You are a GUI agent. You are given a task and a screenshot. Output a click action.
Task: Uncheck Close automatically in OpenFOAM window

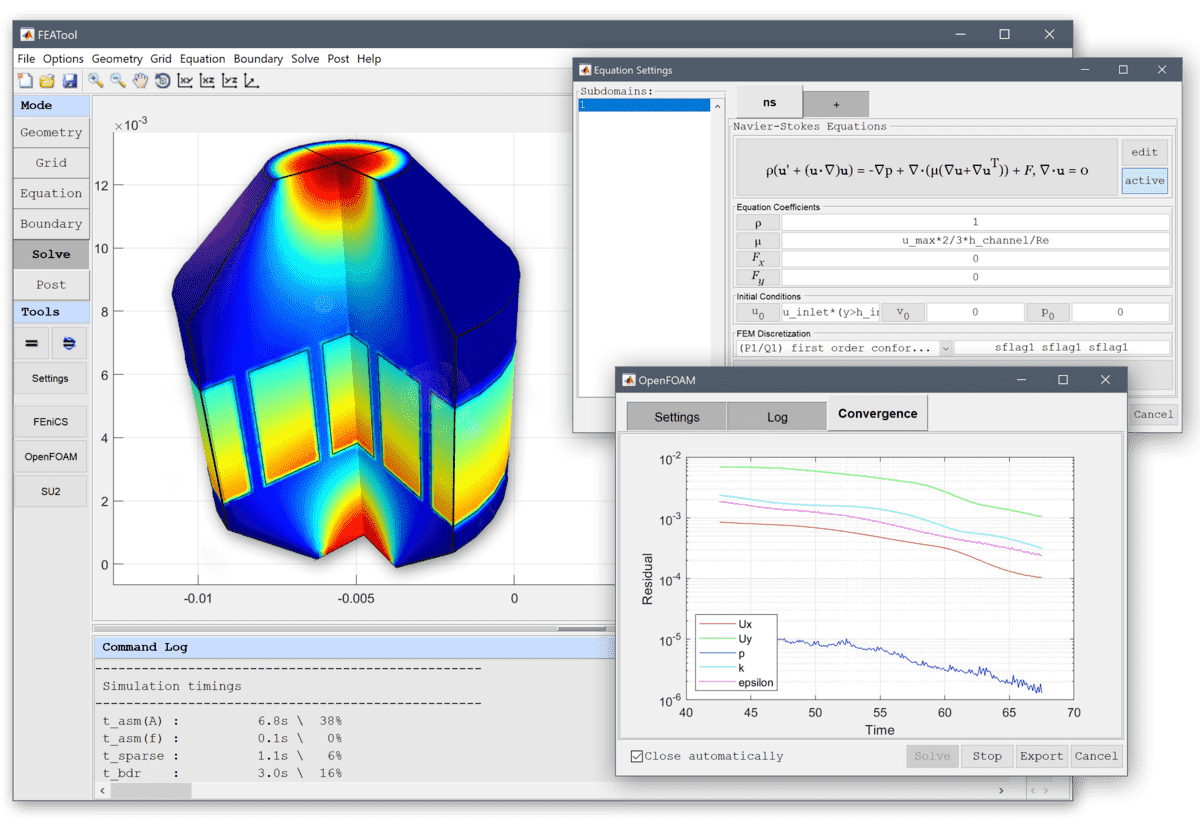(x=638, y=756)
